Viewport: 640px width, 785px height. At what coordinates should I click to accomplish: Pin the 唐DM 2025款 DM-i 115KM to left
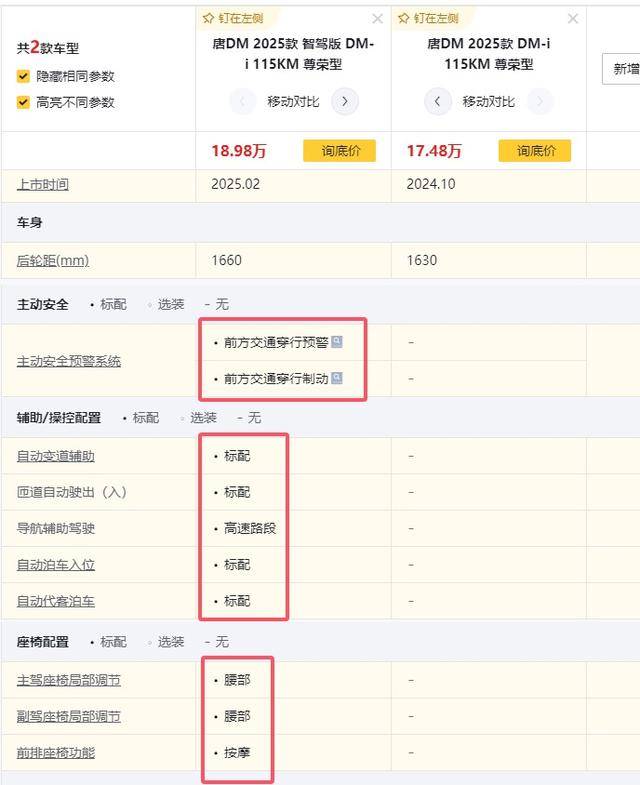click(429, 19)
